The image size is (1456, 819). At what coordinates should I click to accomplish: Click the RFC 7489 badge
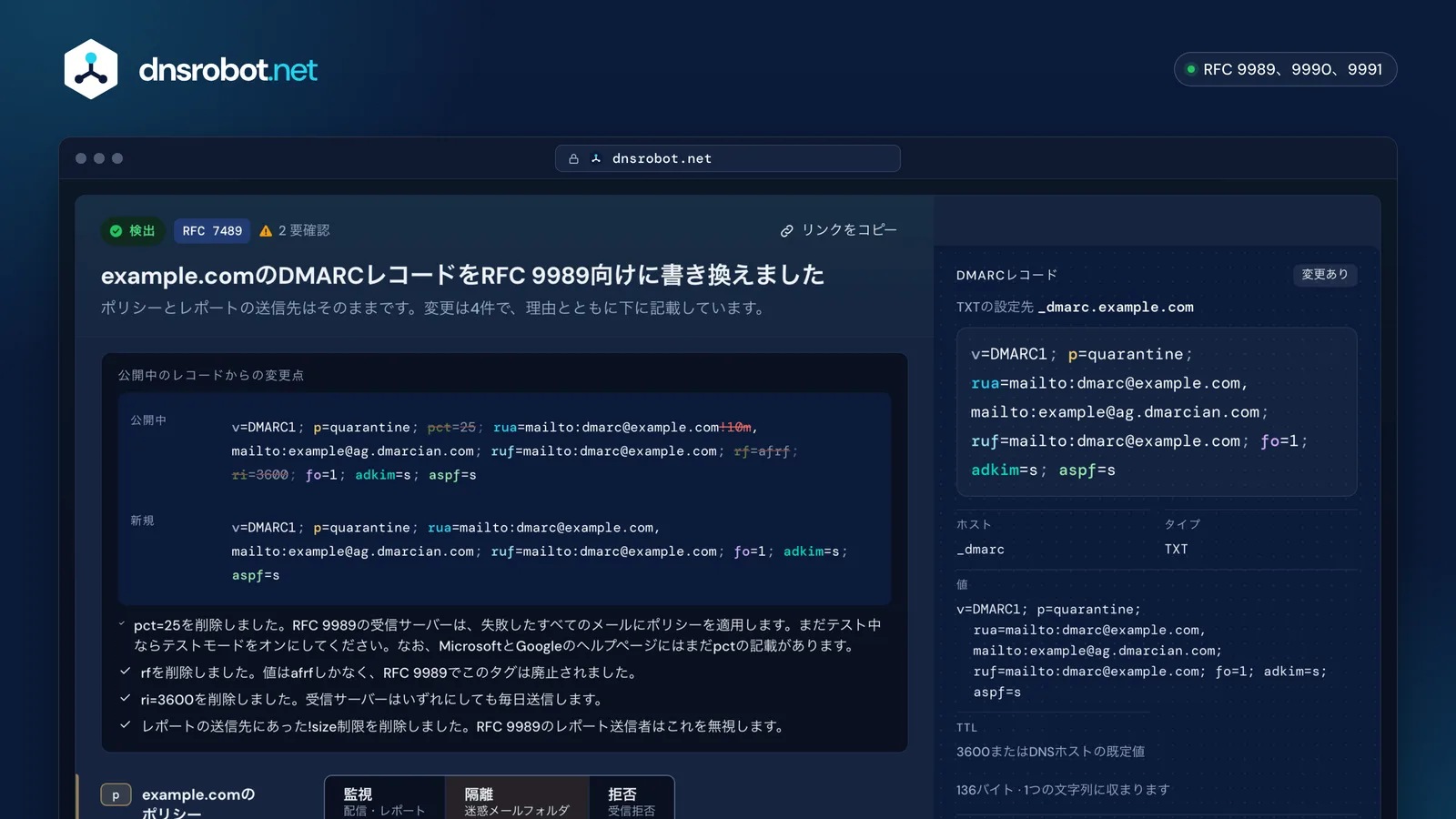(x=212, y=231)
